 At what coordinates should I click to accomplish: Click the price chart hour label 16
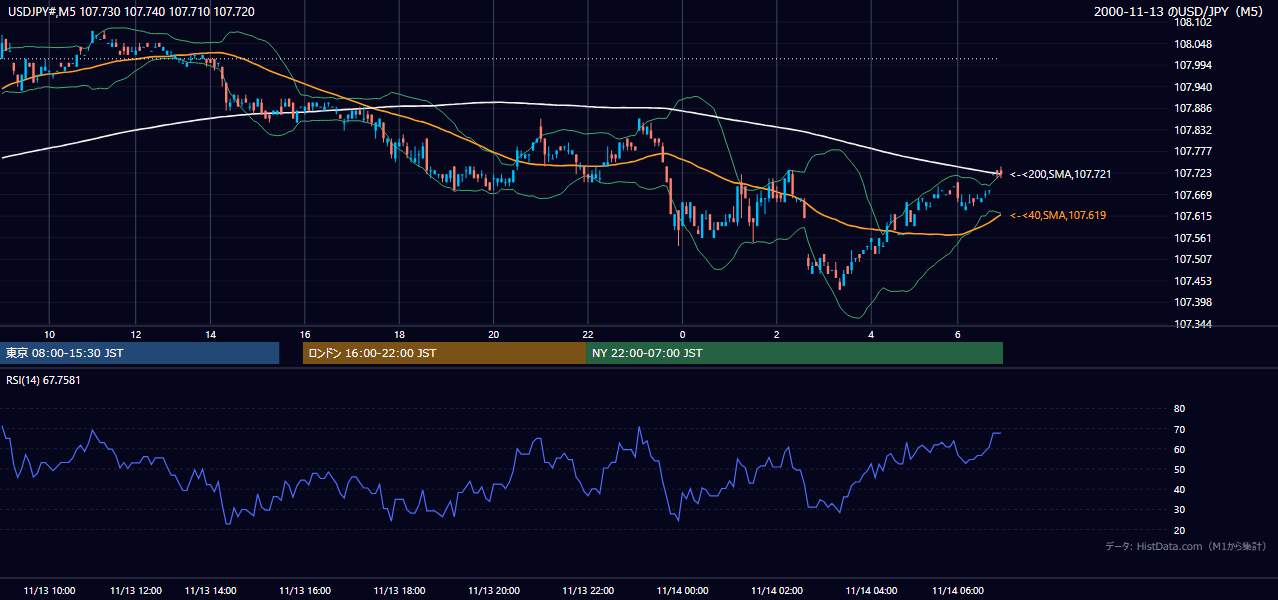[305, 334]
